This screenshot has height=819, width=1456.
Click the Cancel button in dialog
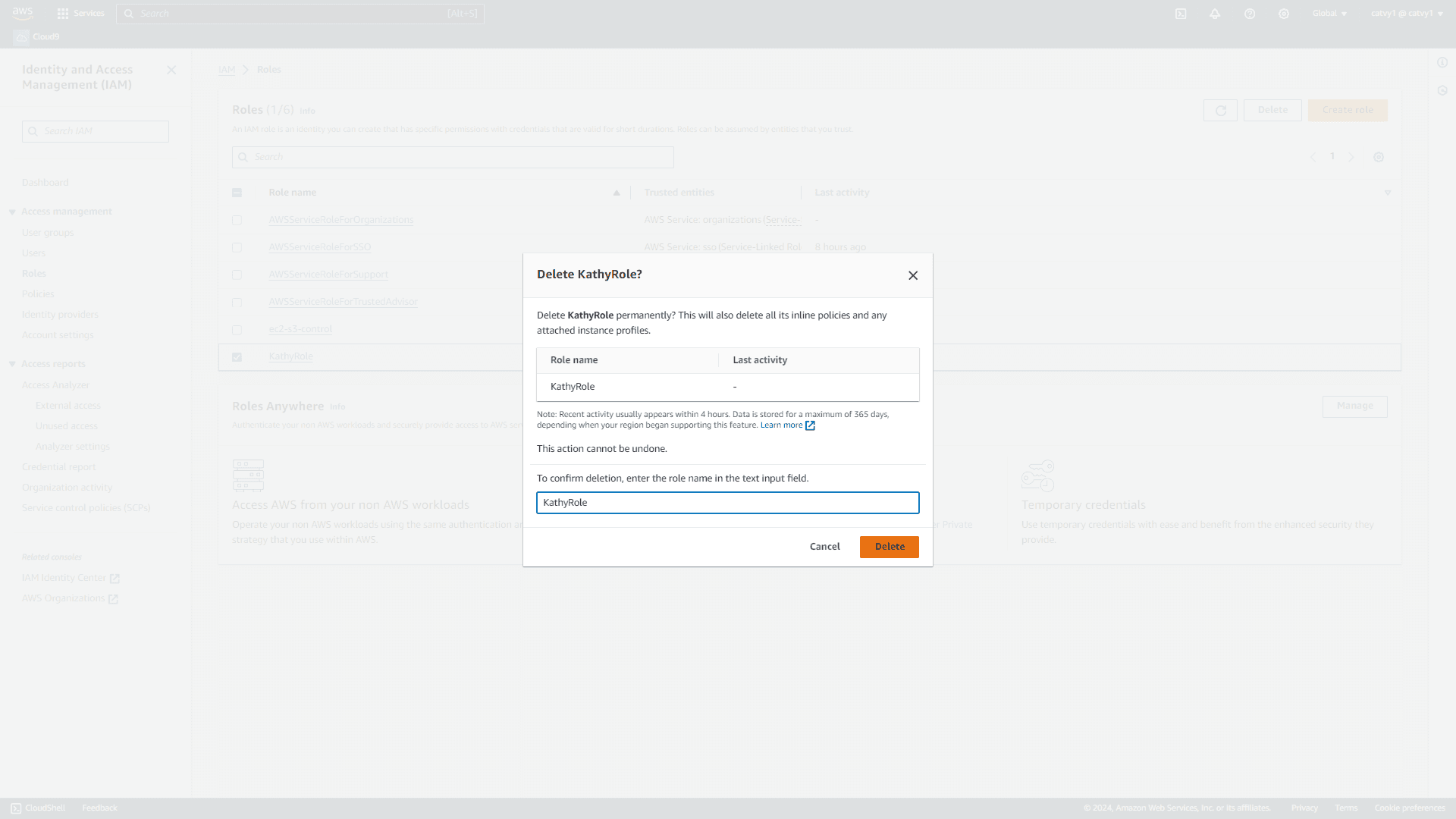pos(824,546)
